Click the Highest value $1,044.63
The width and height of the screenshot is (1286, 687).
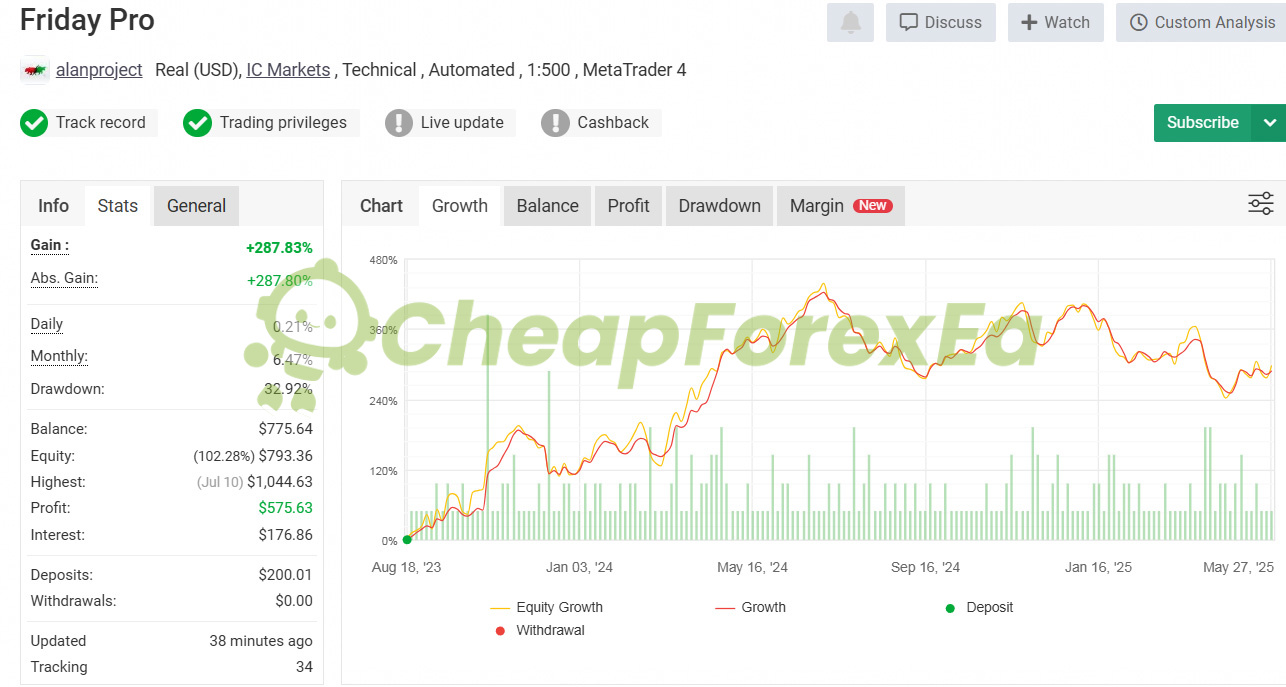click(x=280, y=482)
